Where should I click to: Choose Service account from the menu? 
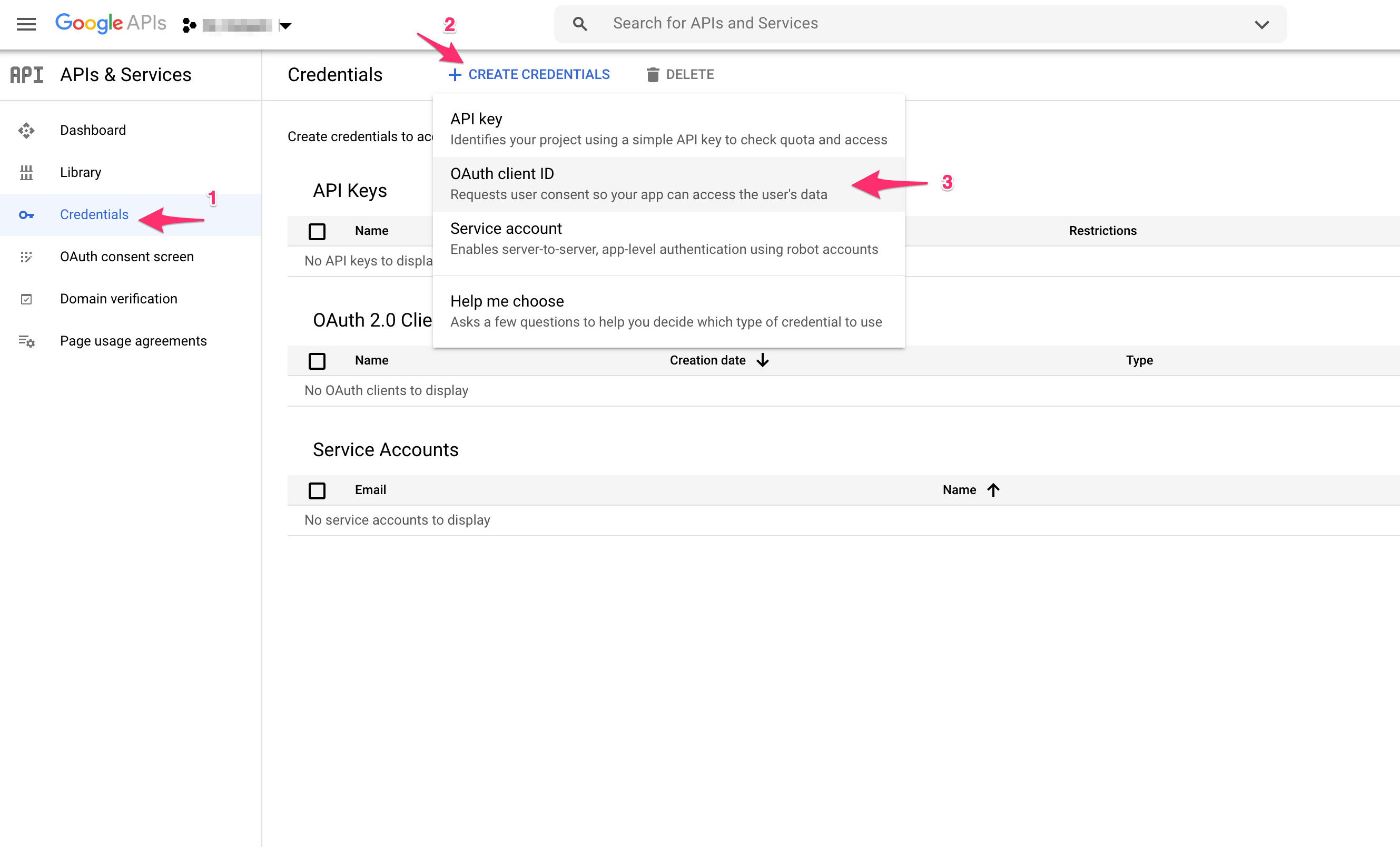(x=668, y=239)
